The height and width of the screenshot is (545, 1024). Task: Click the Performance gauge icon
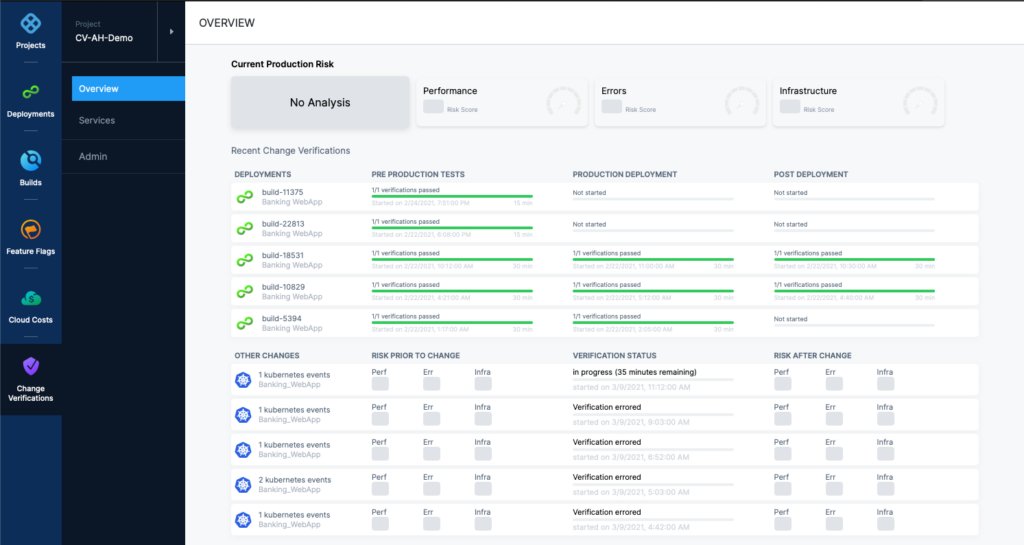[x=564, y=103]
